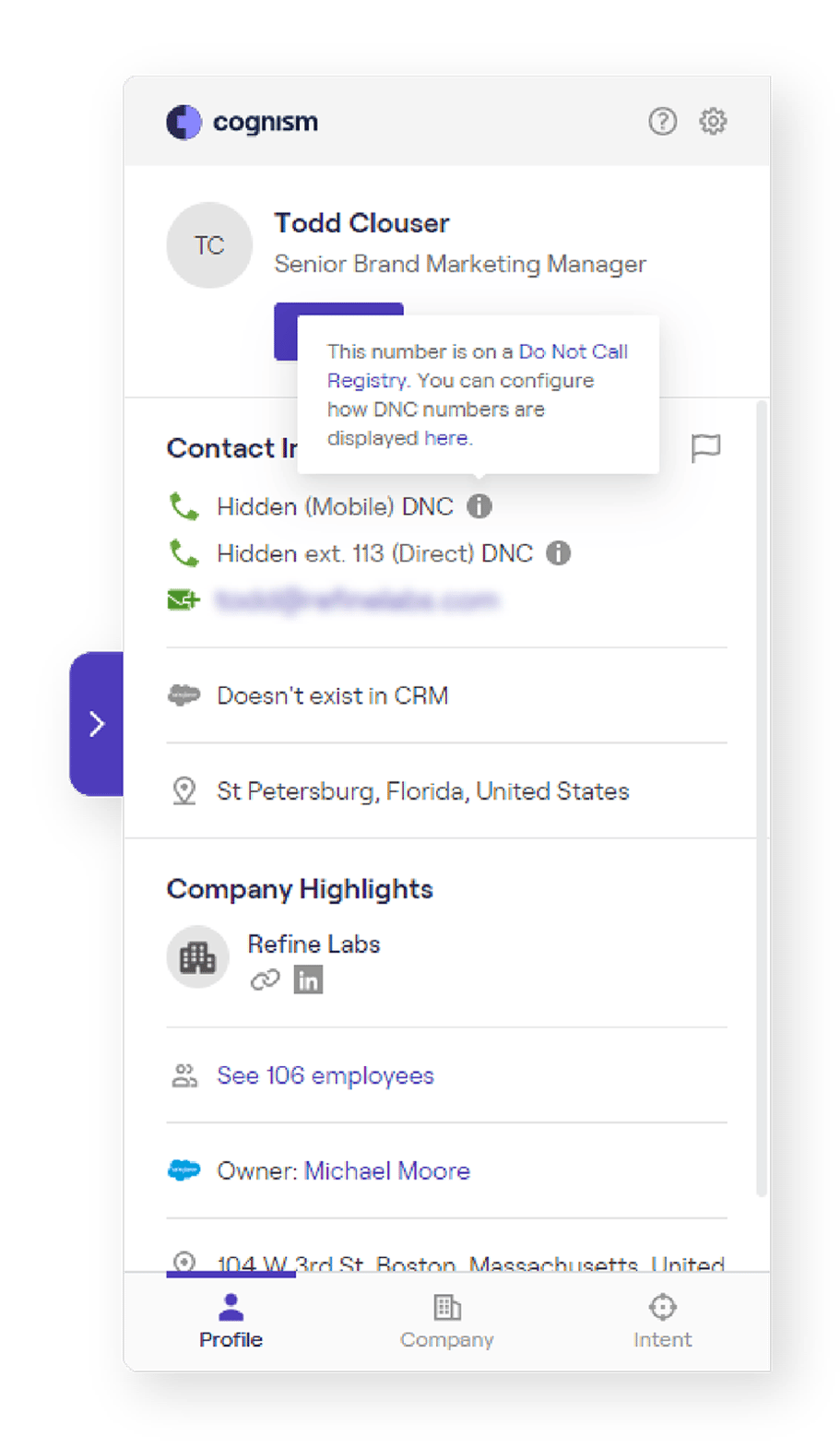Click the location pin for St Petersburg

click(183, 790)
